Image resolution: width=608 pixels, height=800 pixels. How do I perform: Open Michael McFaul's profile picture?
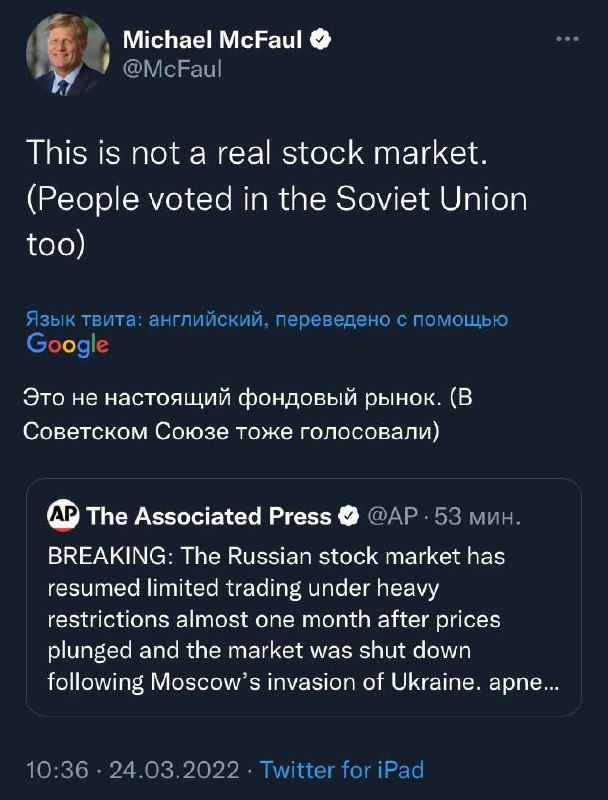pos(68,54)
